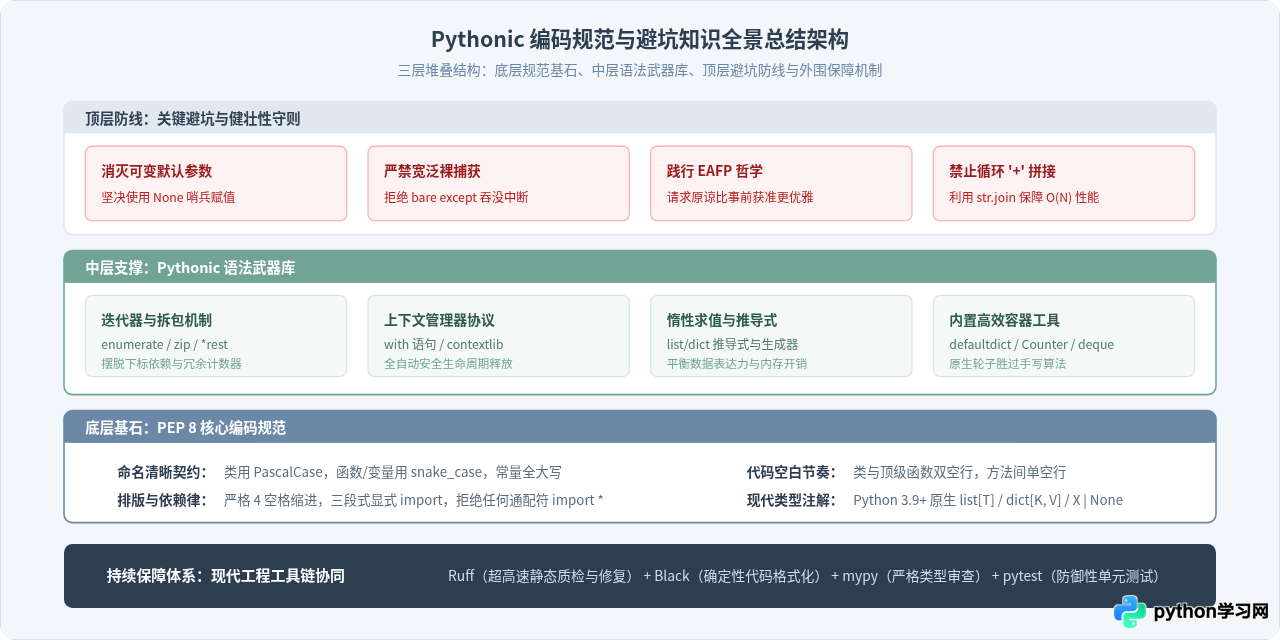1280x640 pixels.
Task: Click the text '利用 str.join 保障 O(N) 性能'
Action: click(x=1024, y=197)
